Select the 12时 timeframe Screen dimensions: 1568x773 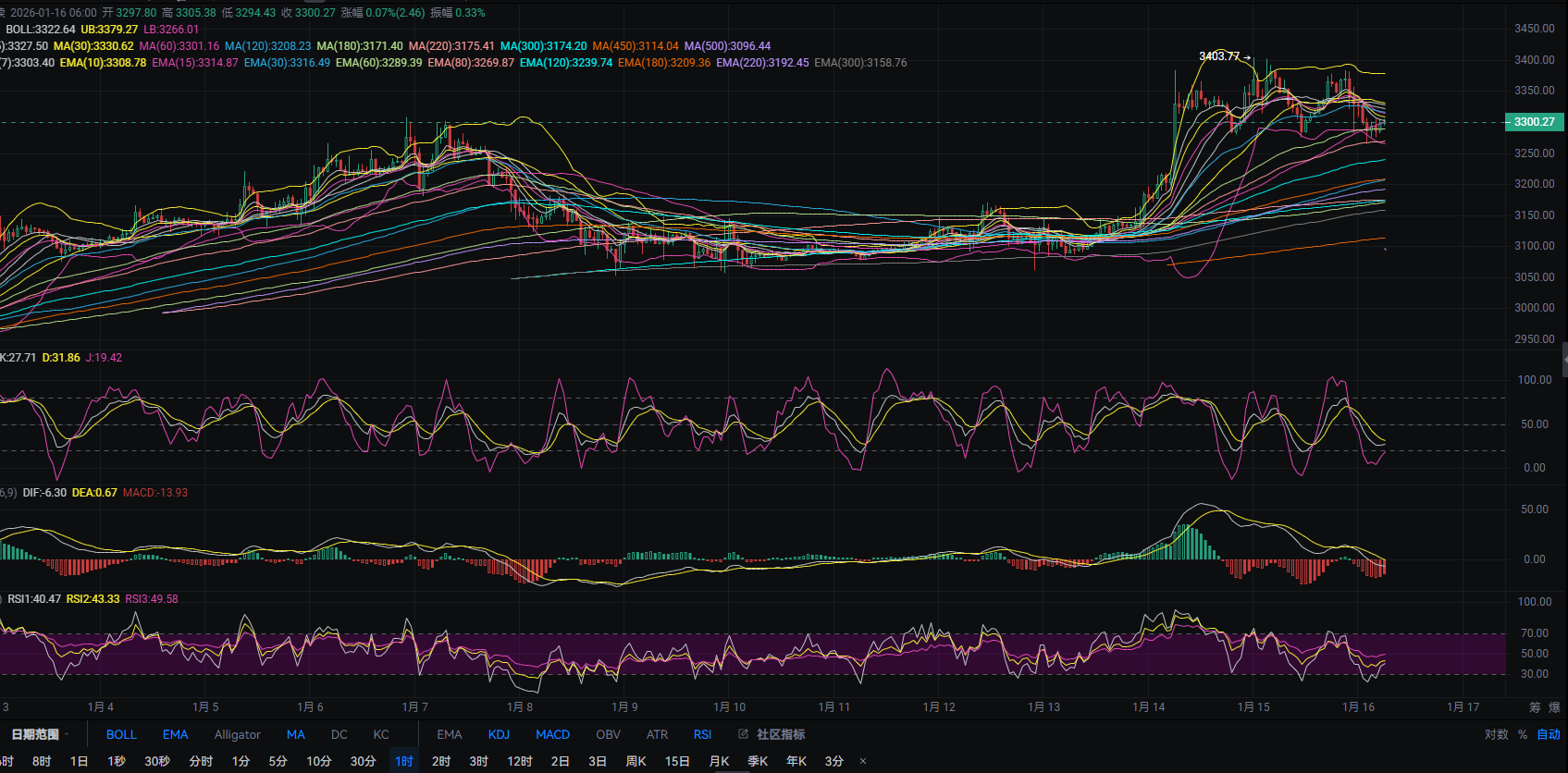pos(519,761)
